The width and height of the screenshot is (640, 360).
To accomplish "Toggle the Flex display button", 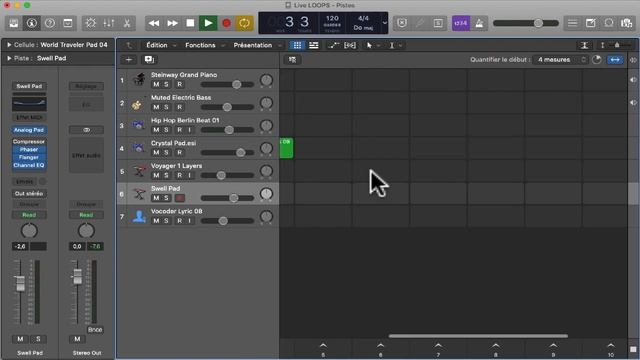I will click(350, 45).
